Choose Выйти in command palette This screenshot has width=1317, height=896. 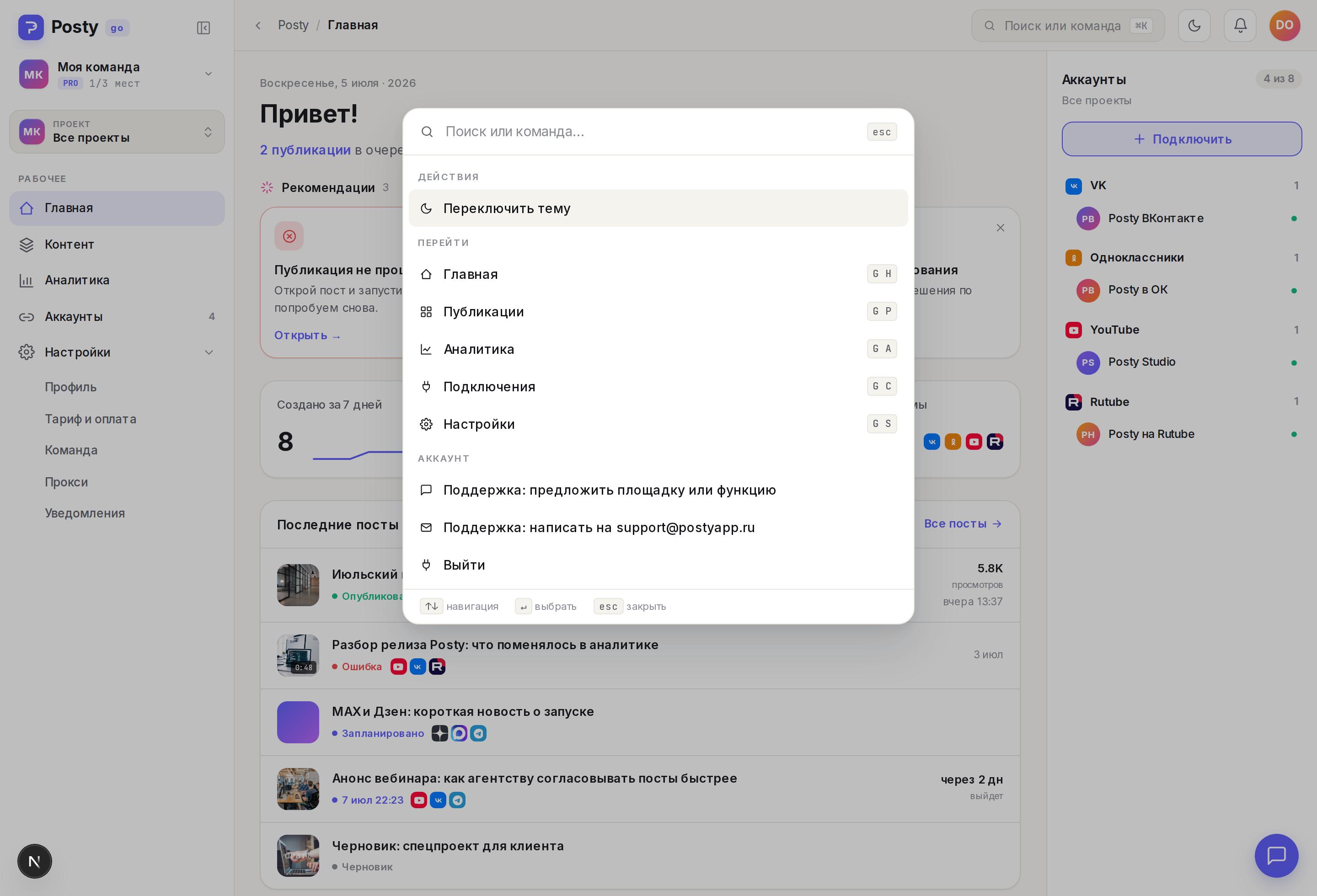coord(658,565)
